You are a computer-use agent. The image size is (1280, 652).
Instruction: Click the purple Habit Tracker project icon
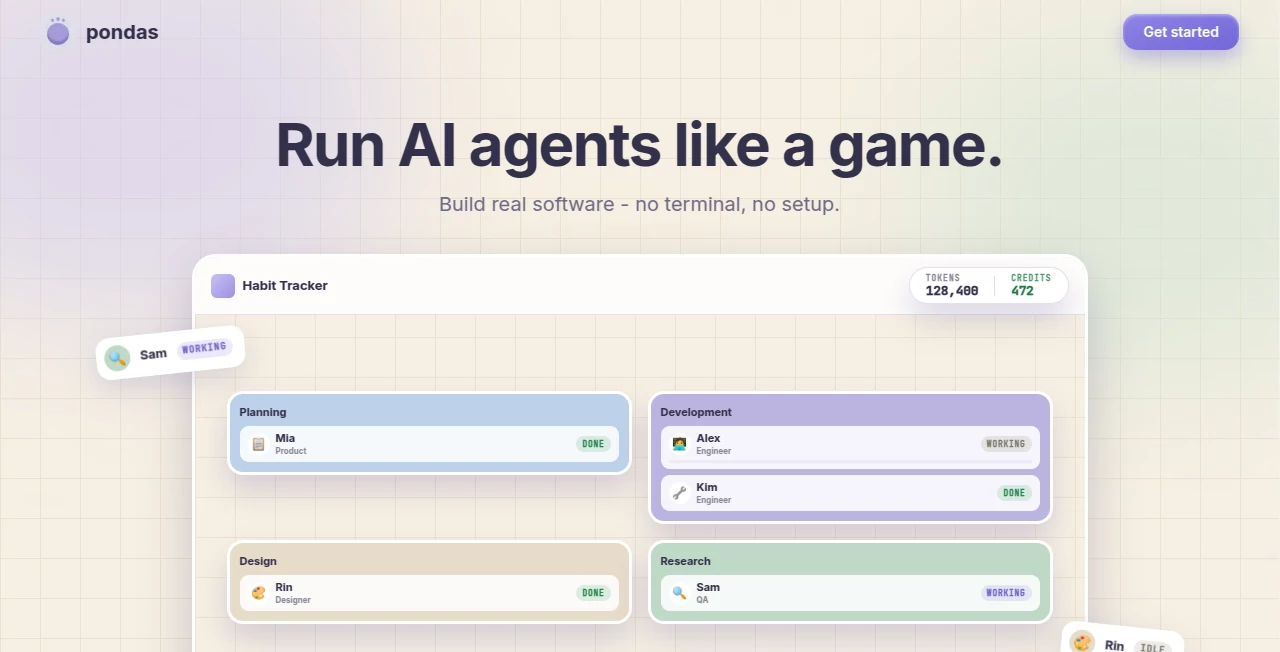tap(223, 286)
